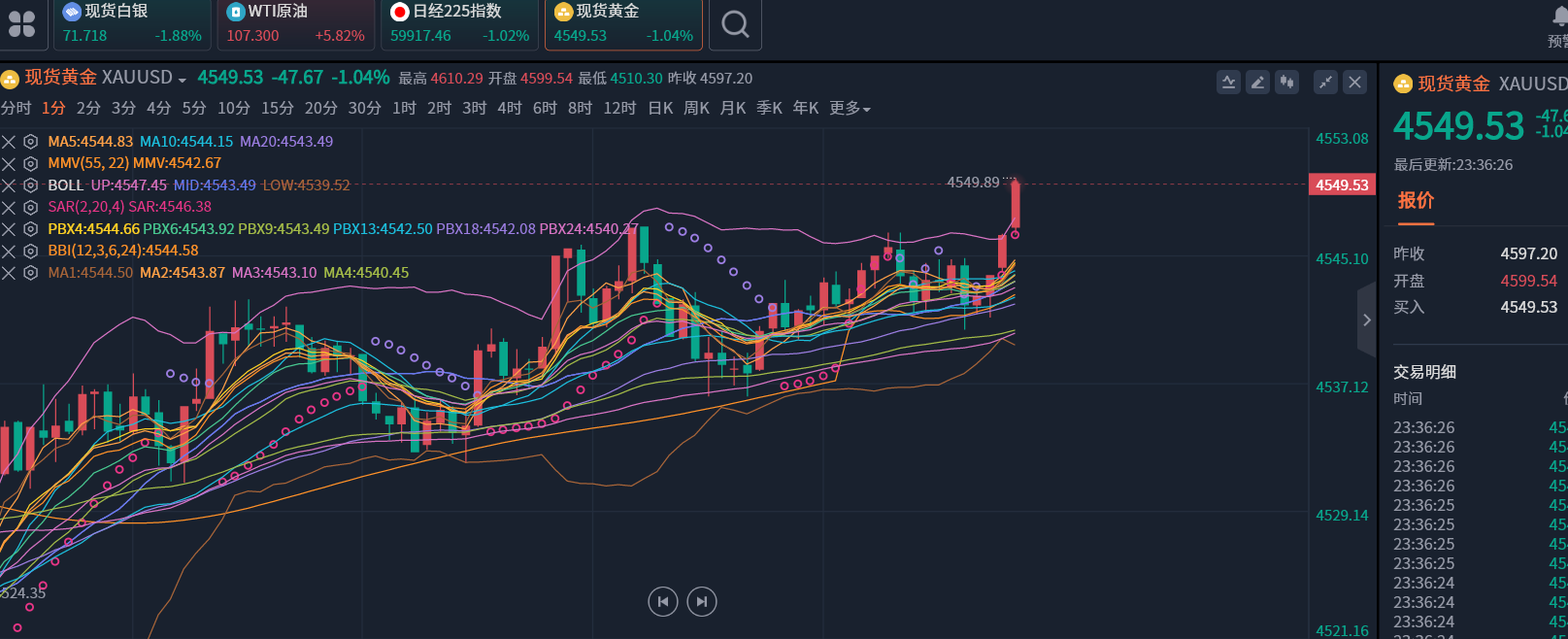1568x639 pixels.
Task: Expand the 更多 timeframe dropdown
Action: pyautogui.click(x=850, y=108)
